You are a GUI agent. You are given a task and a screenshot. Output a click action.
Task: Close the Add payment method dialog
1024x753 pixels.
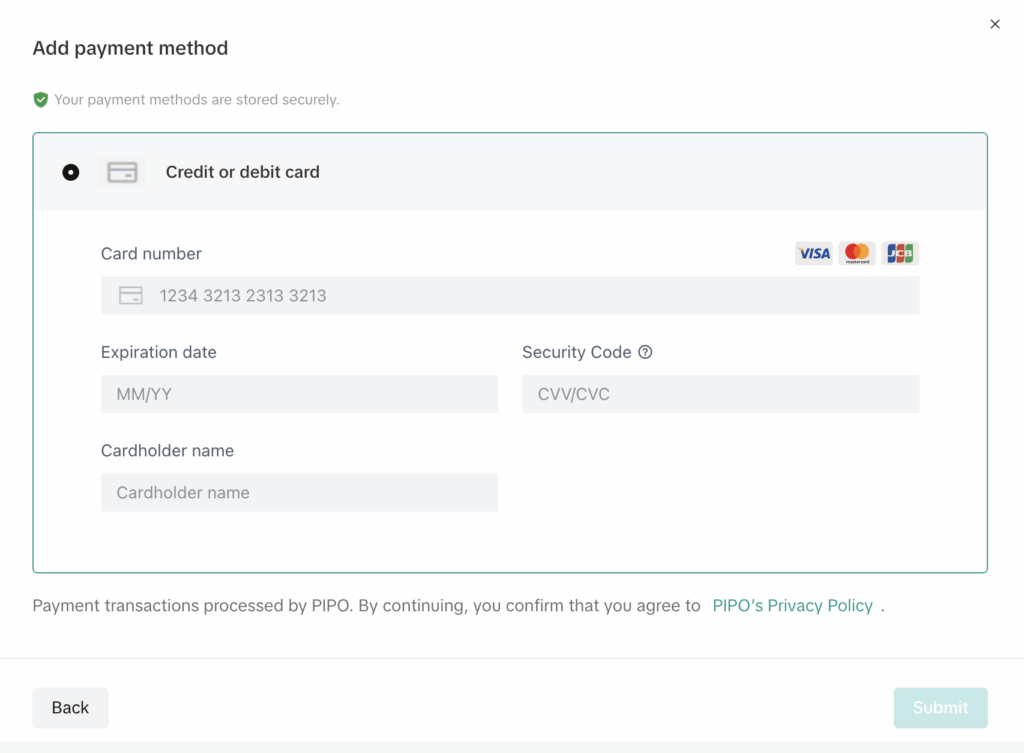[x=994, y=24]
